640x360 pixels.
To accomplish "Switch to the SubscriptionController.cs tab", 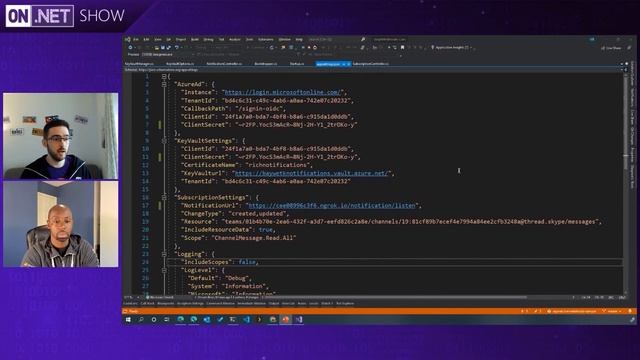I will pos(371,64).
